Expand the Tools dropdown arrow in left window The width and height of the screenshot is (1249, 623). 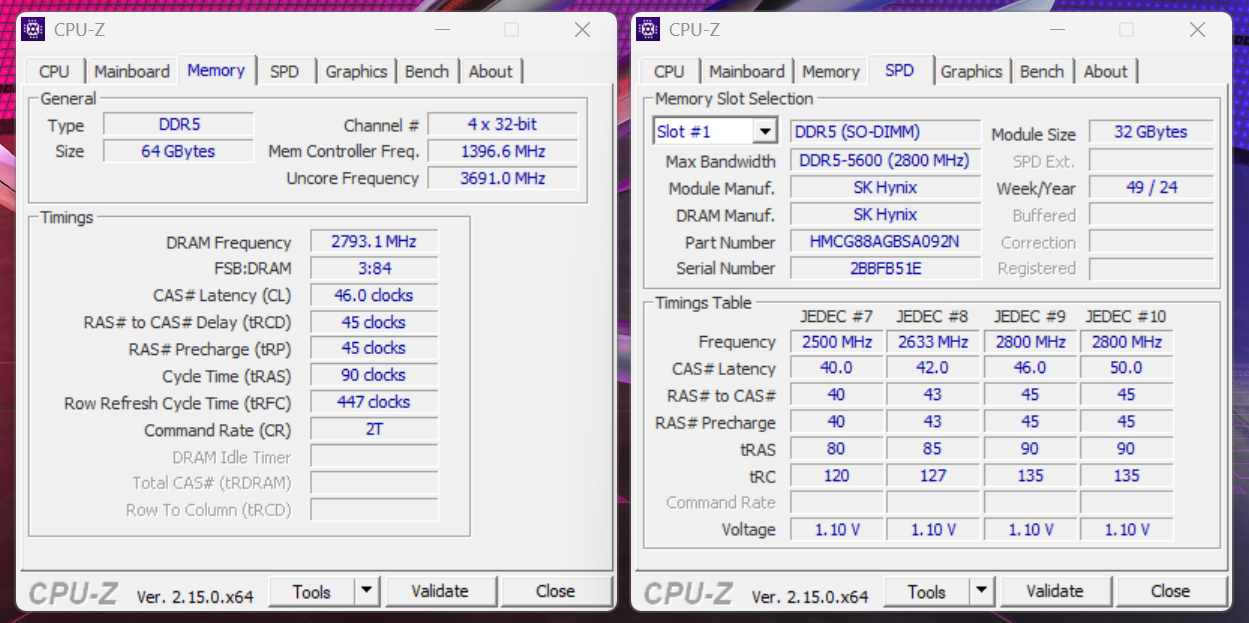(367, 591)
